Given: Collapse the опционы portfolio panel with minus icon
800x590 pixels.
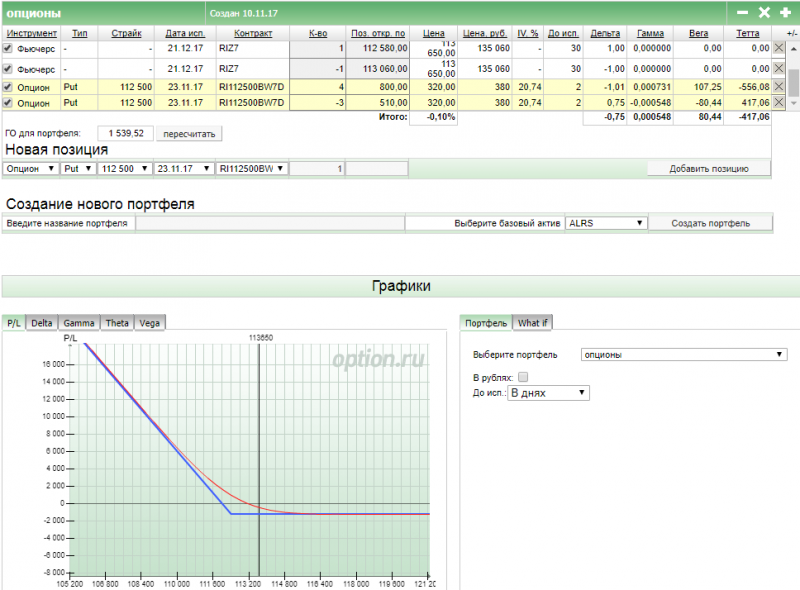Looking at the screenshot, I should (742, 13).
